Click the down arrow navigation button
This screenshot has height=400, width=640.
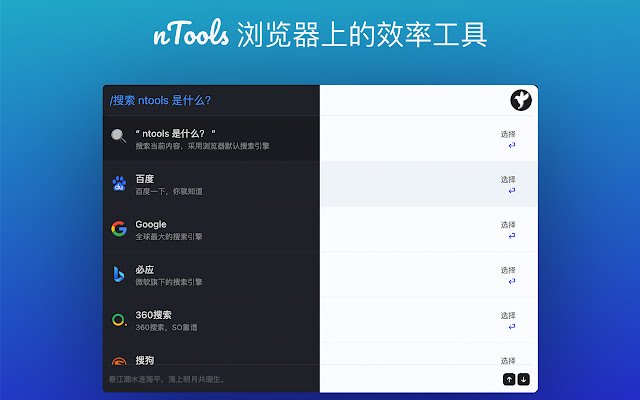tap(524, 379)
